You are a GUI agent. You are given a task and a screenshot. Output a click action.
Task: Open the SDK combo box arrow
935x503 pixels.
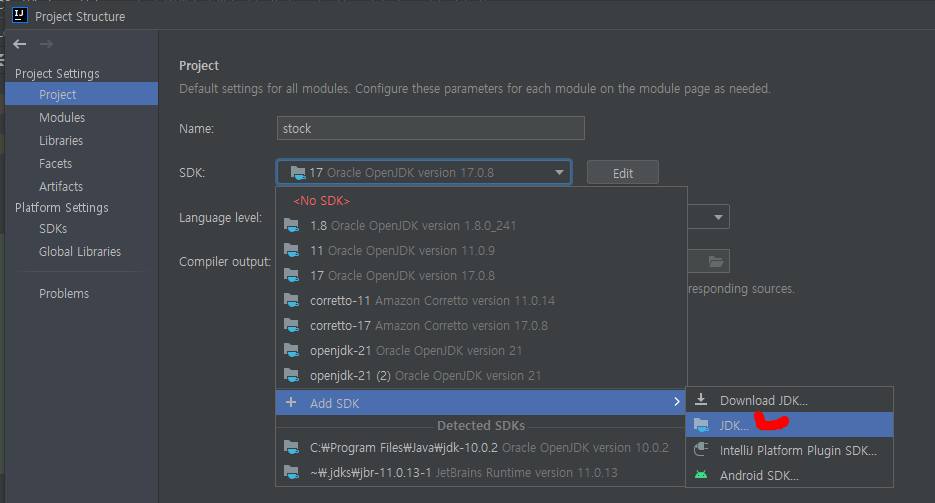coord(559,172)
